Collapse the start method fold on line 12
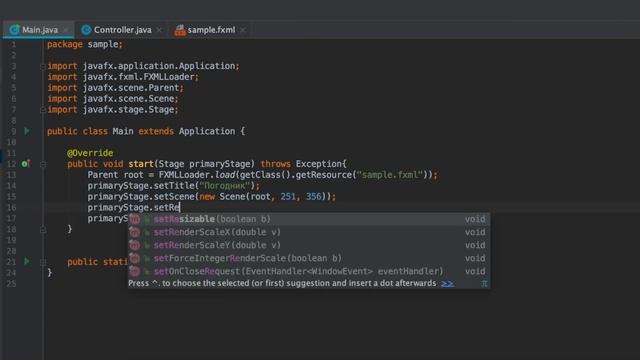The image size is (640, 360). point(42,164)
